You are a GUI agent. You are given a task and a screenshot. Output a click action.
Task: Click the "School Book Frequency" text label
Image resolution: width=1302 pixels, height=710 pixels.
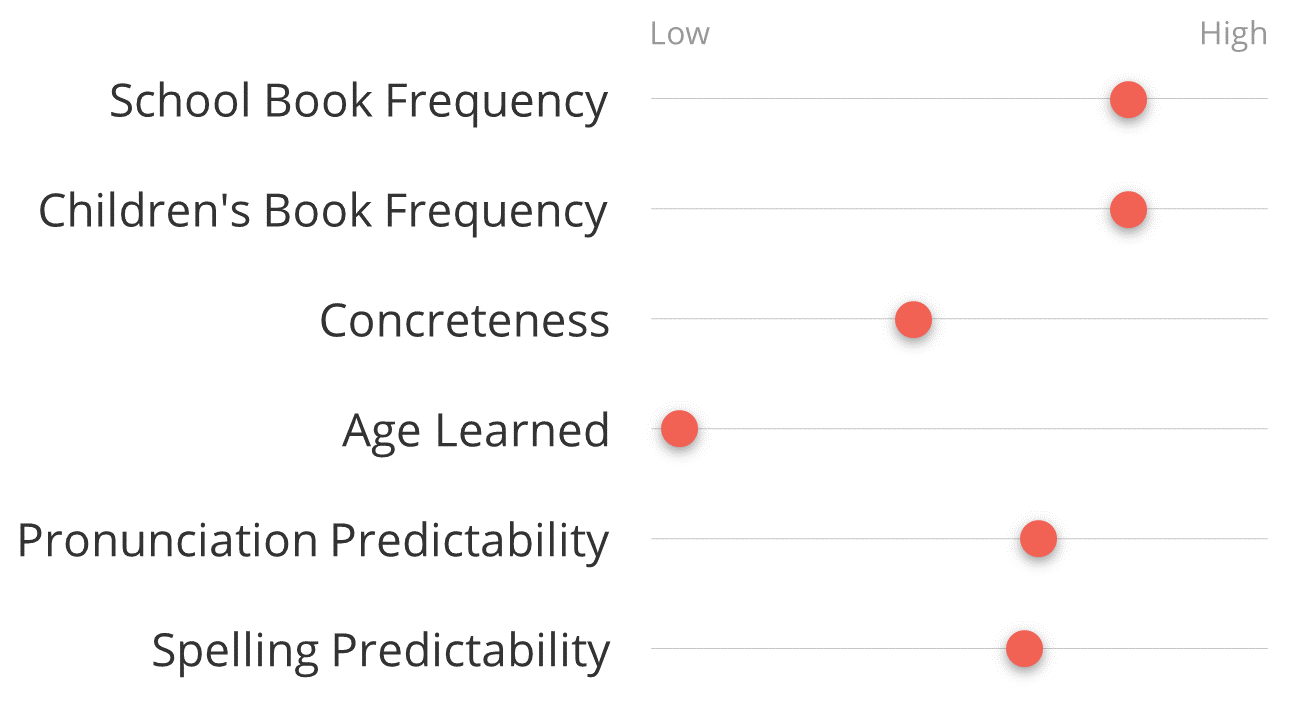358,101
